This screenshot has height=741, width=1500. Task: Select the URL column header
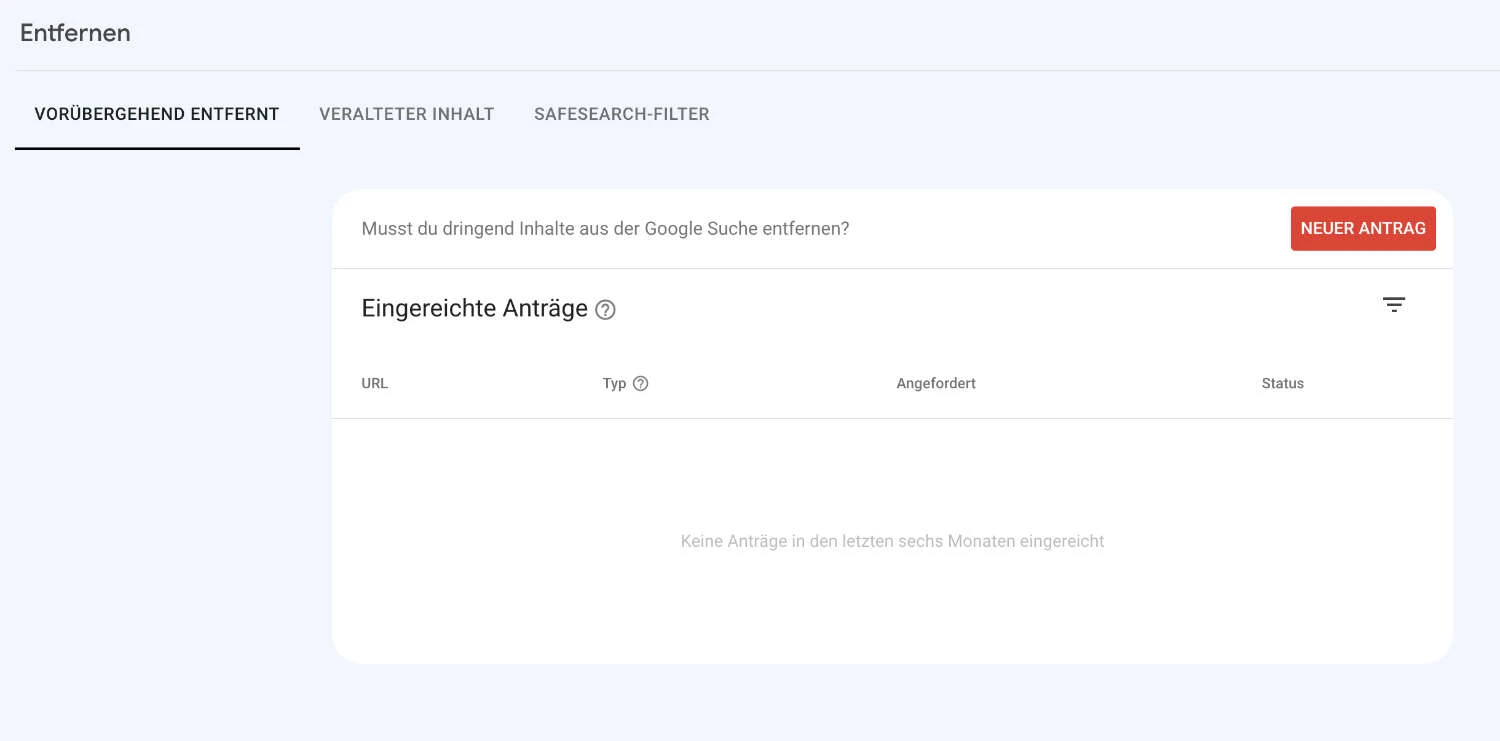coord(374,383)
